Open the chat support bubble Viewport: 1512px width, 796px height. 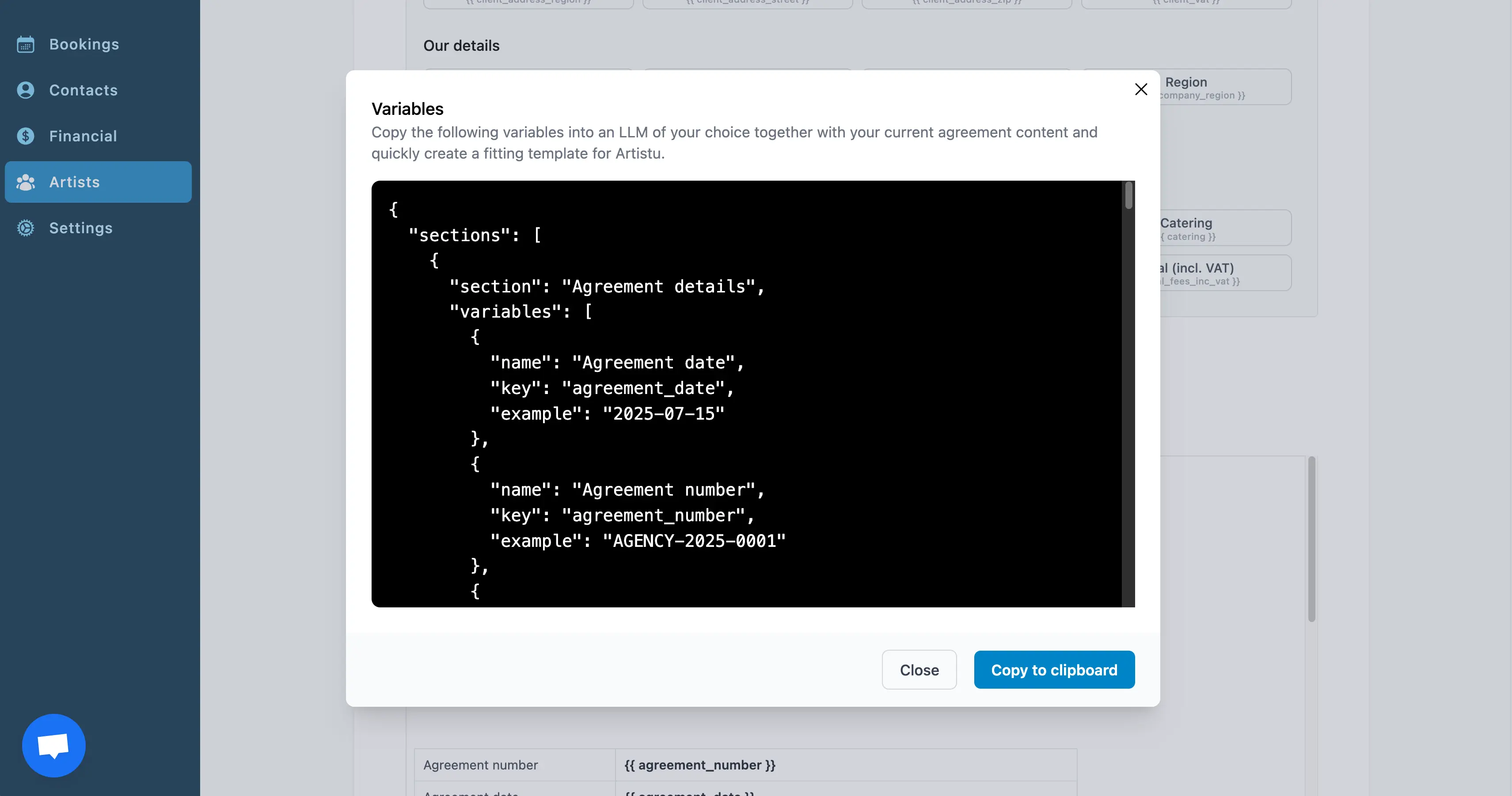(53, 746)
